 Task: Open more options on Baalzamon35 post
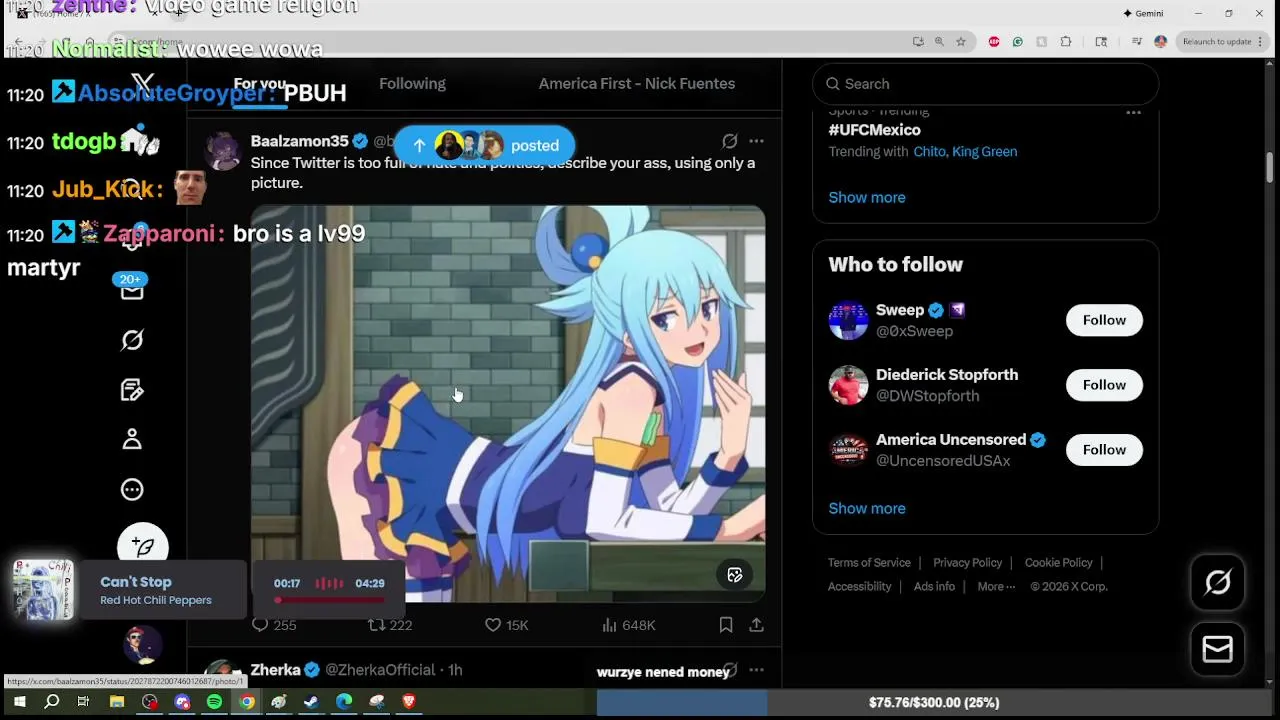pos(756,141)
